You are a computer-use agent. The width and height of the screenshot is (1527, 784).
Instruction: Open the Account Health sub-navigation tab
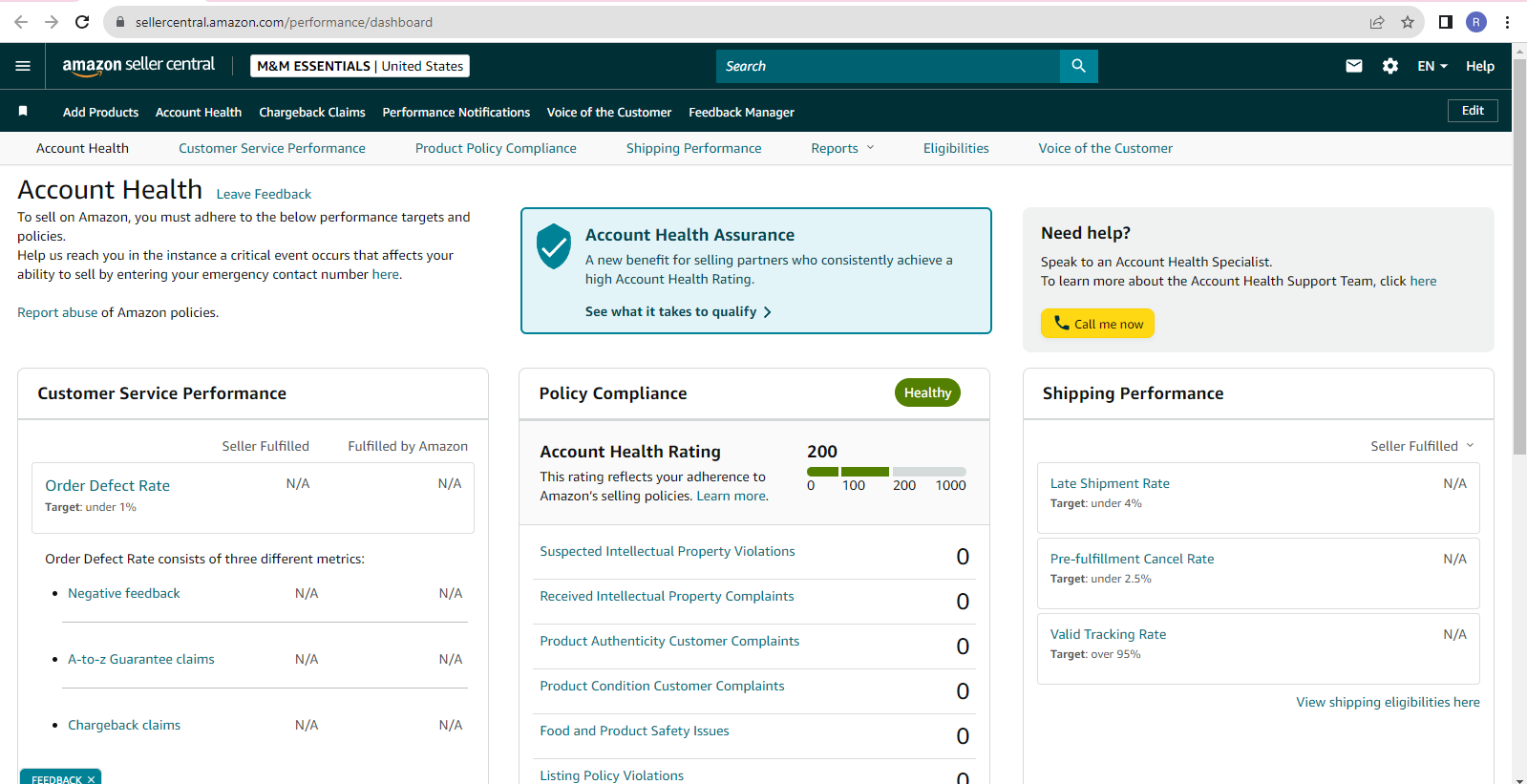click(82, 148)
